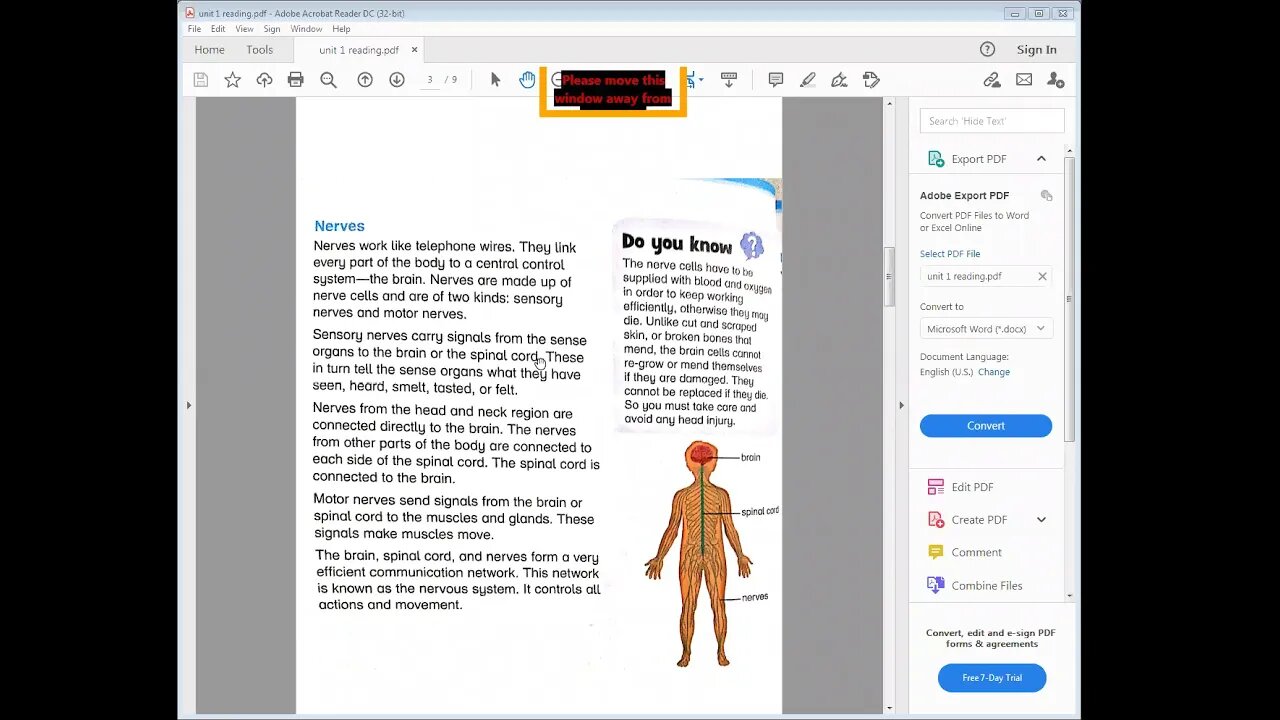Share a link to the file
Image resolution: width=1280 pixels, height=720 pixels.
(x=992, y=80)
